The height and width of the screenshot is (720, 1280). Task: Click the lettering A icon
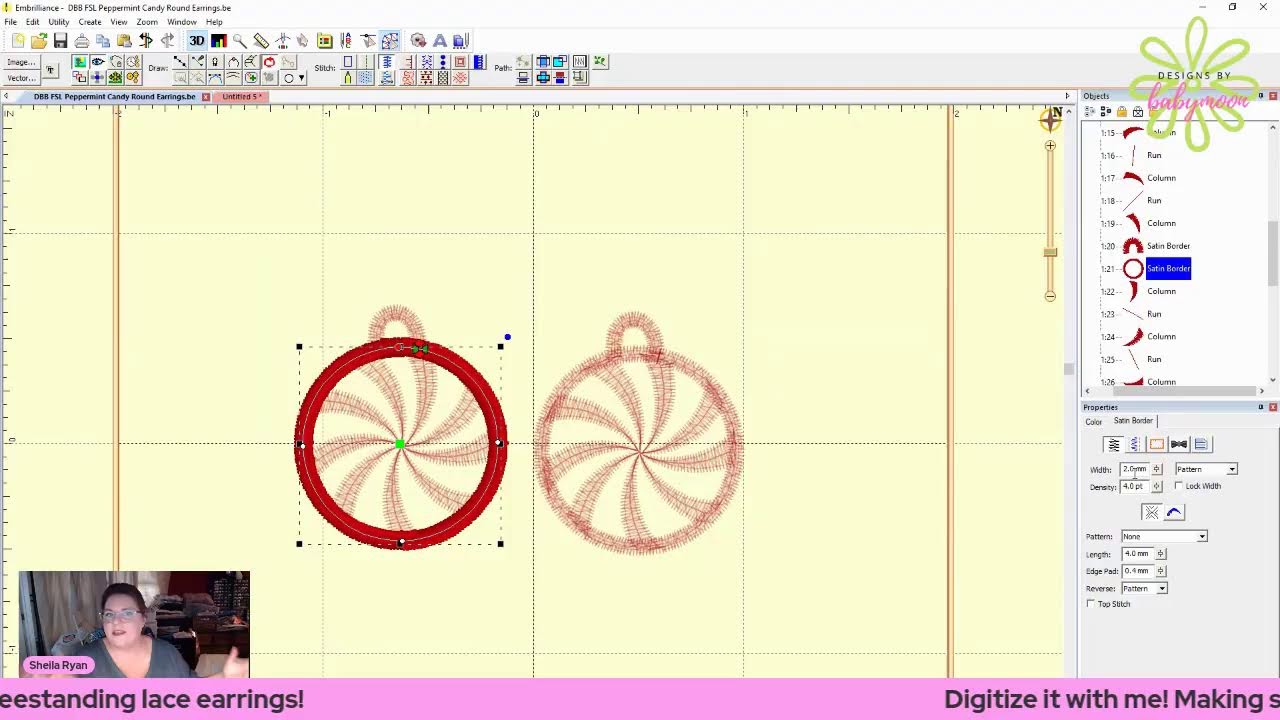439,40
